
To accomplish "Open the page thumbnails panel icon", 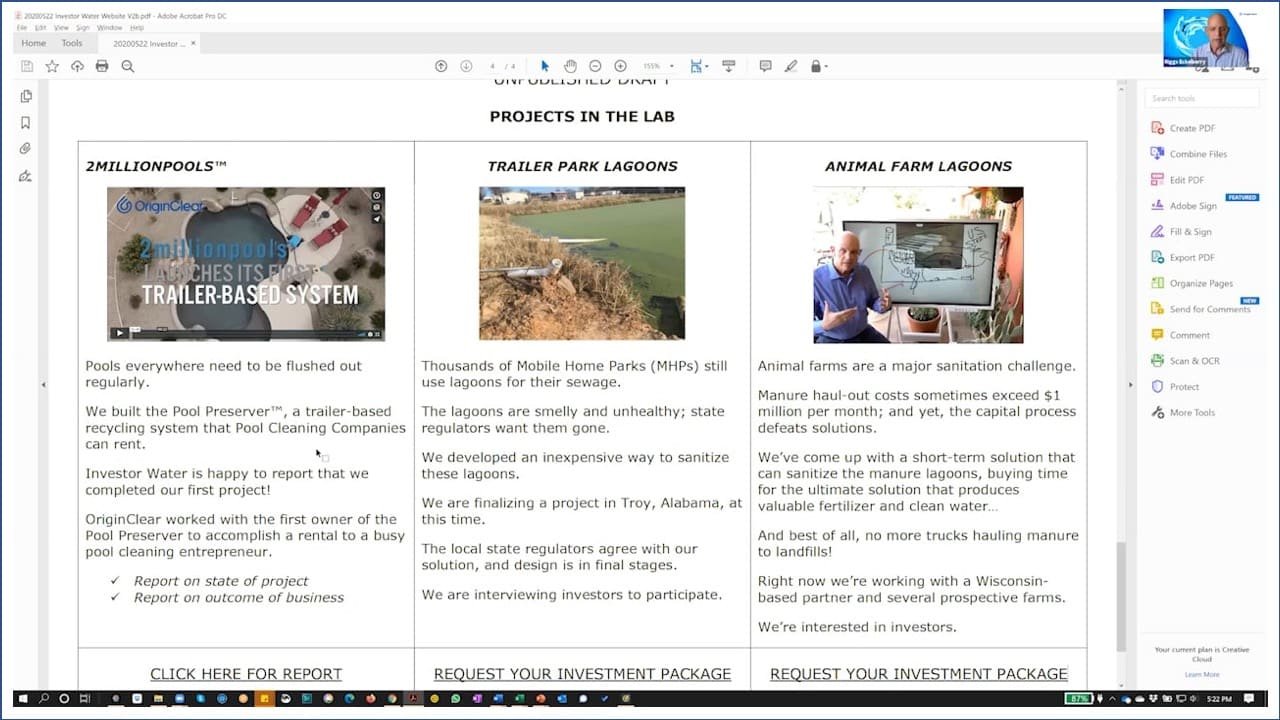I will point(26,96).
